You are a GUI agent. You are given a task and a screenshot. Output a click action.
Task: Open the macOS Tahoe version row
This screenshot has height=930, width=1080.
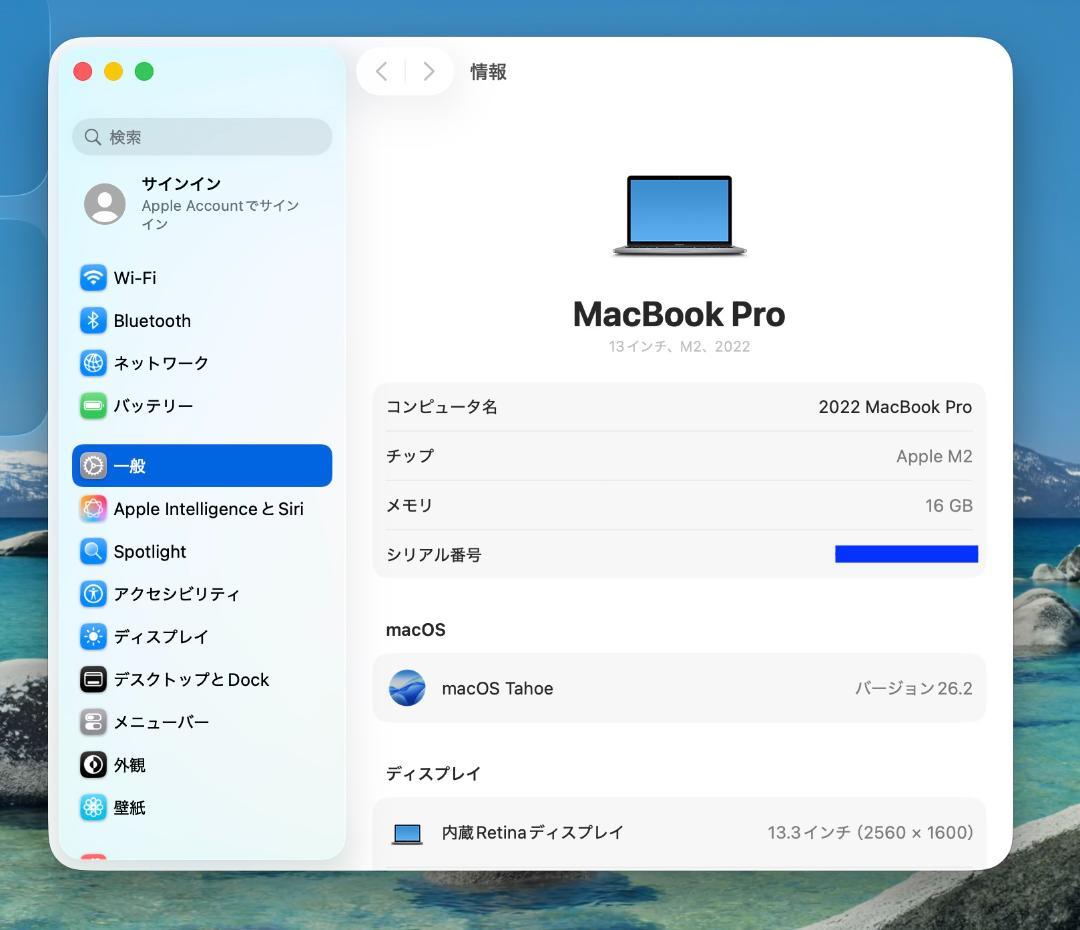pyautogui.click(x=679, y=688)
